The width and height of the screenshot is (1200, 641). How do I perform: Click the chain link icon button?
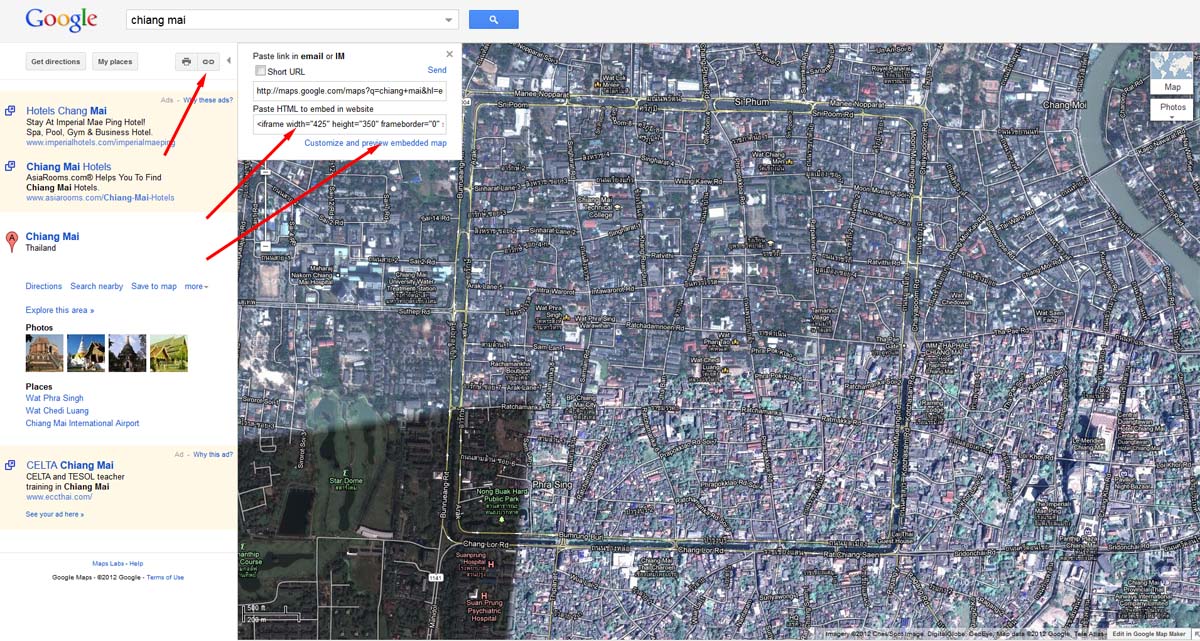[x=208, y=62]
